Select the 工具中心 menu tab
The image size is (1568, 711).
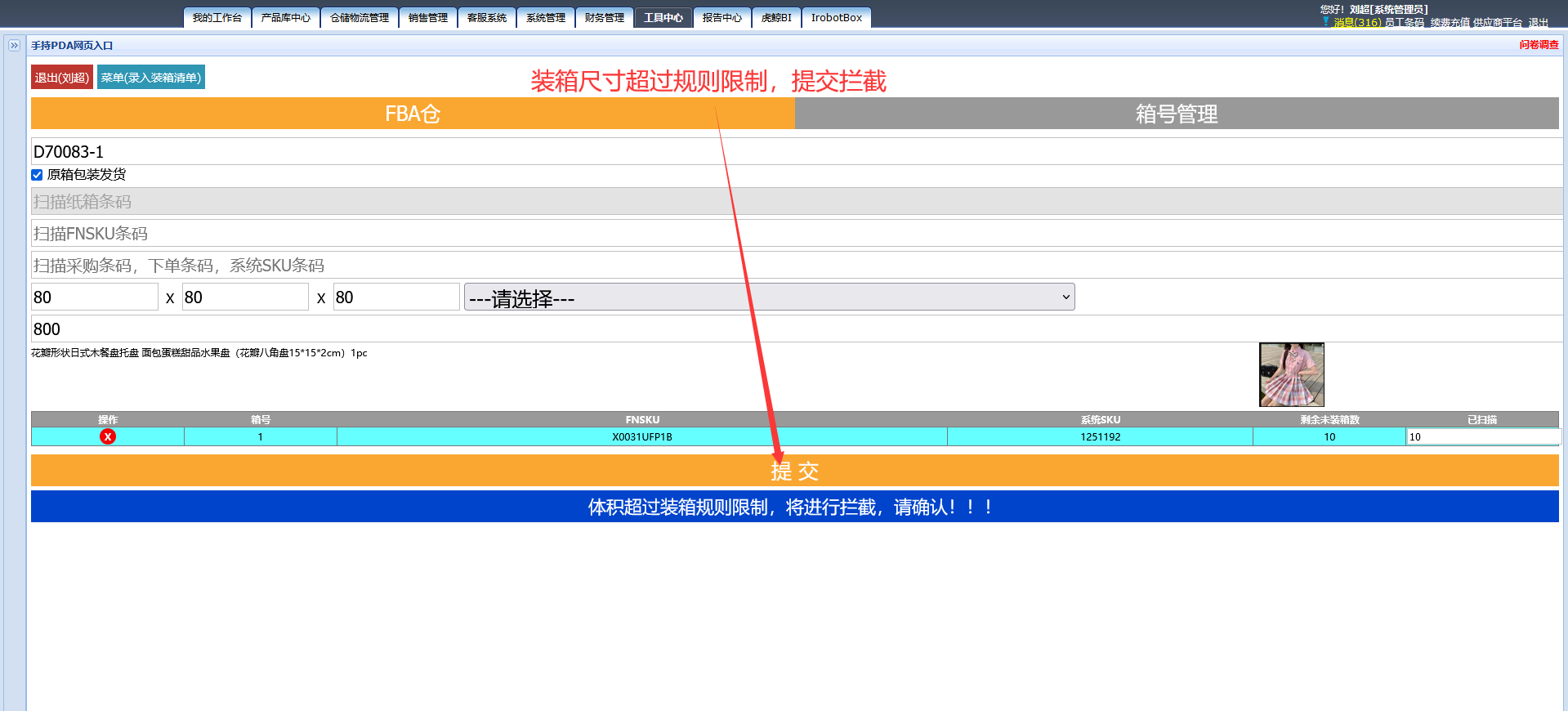[x=663, y=18]
